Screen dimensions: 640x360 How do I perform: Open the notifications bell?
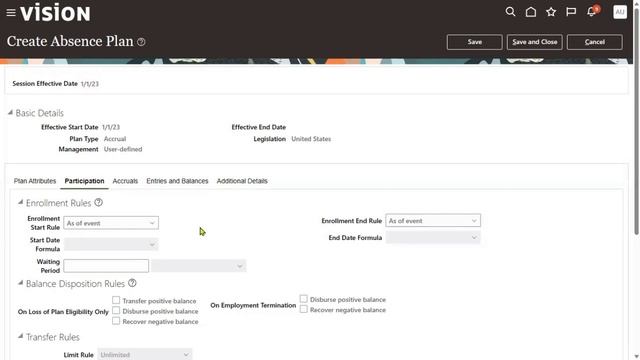coord(591,12)
